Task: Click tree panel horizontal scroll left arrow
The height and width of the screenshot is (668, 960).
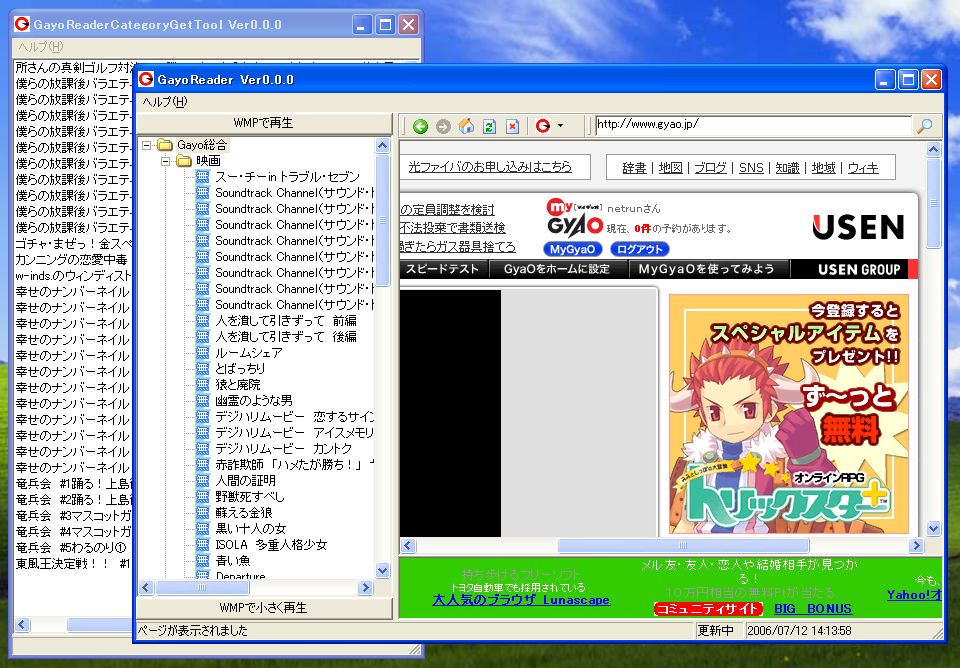Action: 146,588
